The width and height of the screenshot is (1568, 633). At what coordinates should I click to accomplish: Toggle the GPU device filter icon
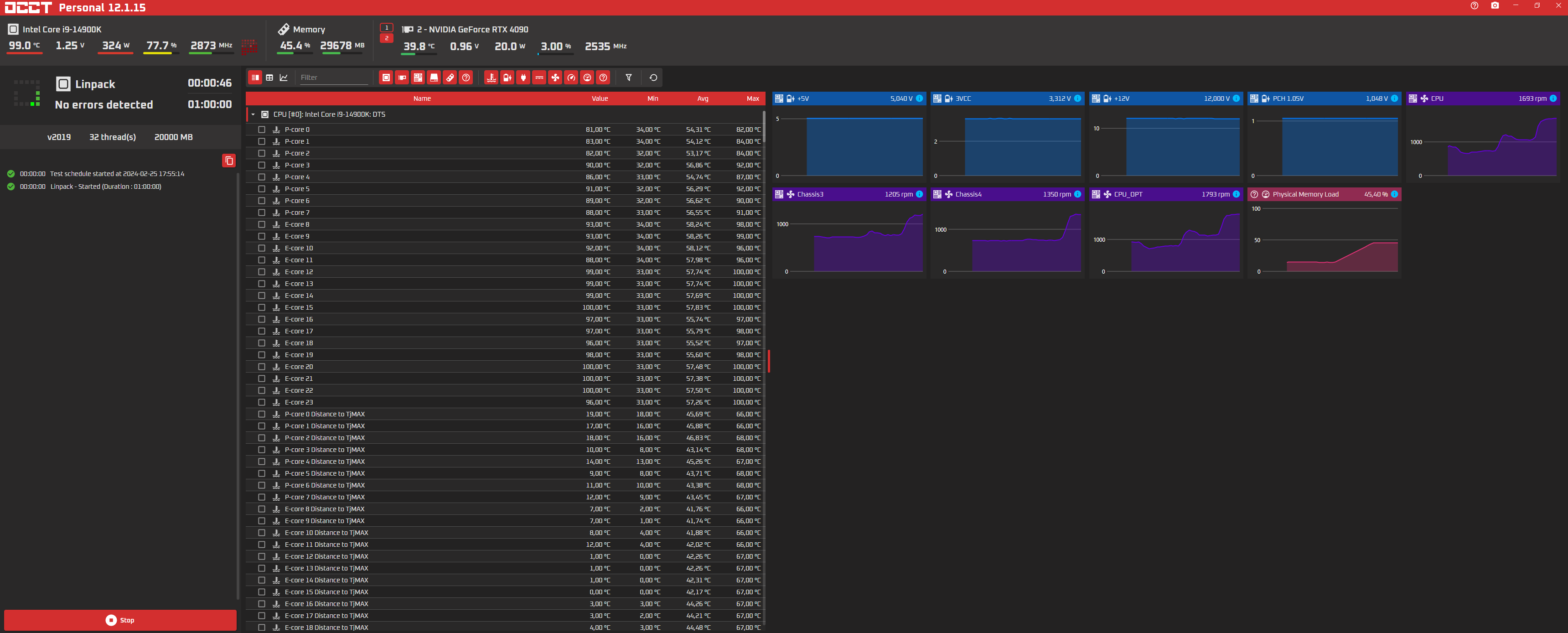402,77
